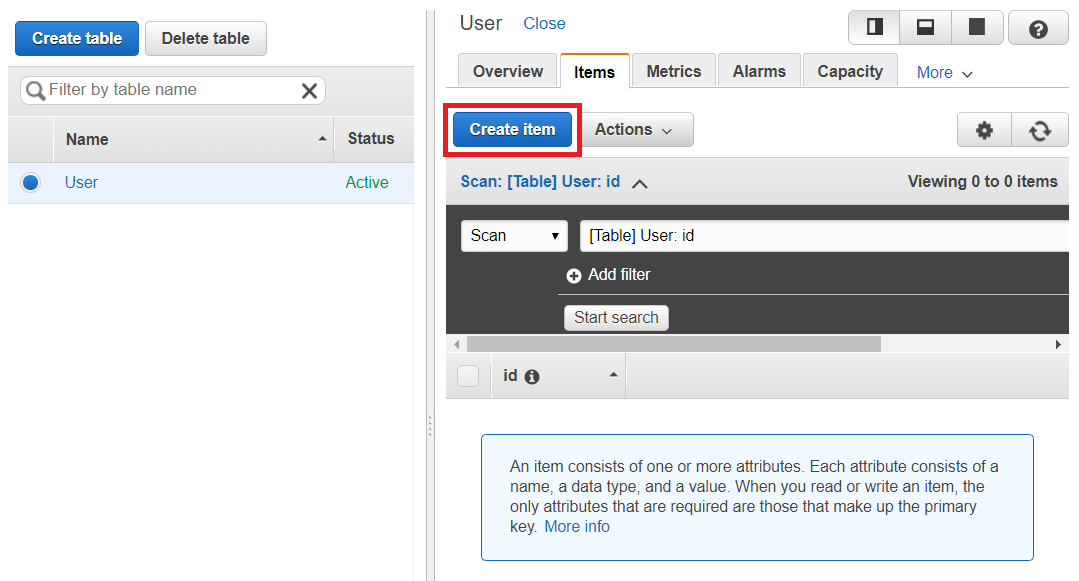Click the Scan: [Table] User: id heading

click(x=540, y=182)
